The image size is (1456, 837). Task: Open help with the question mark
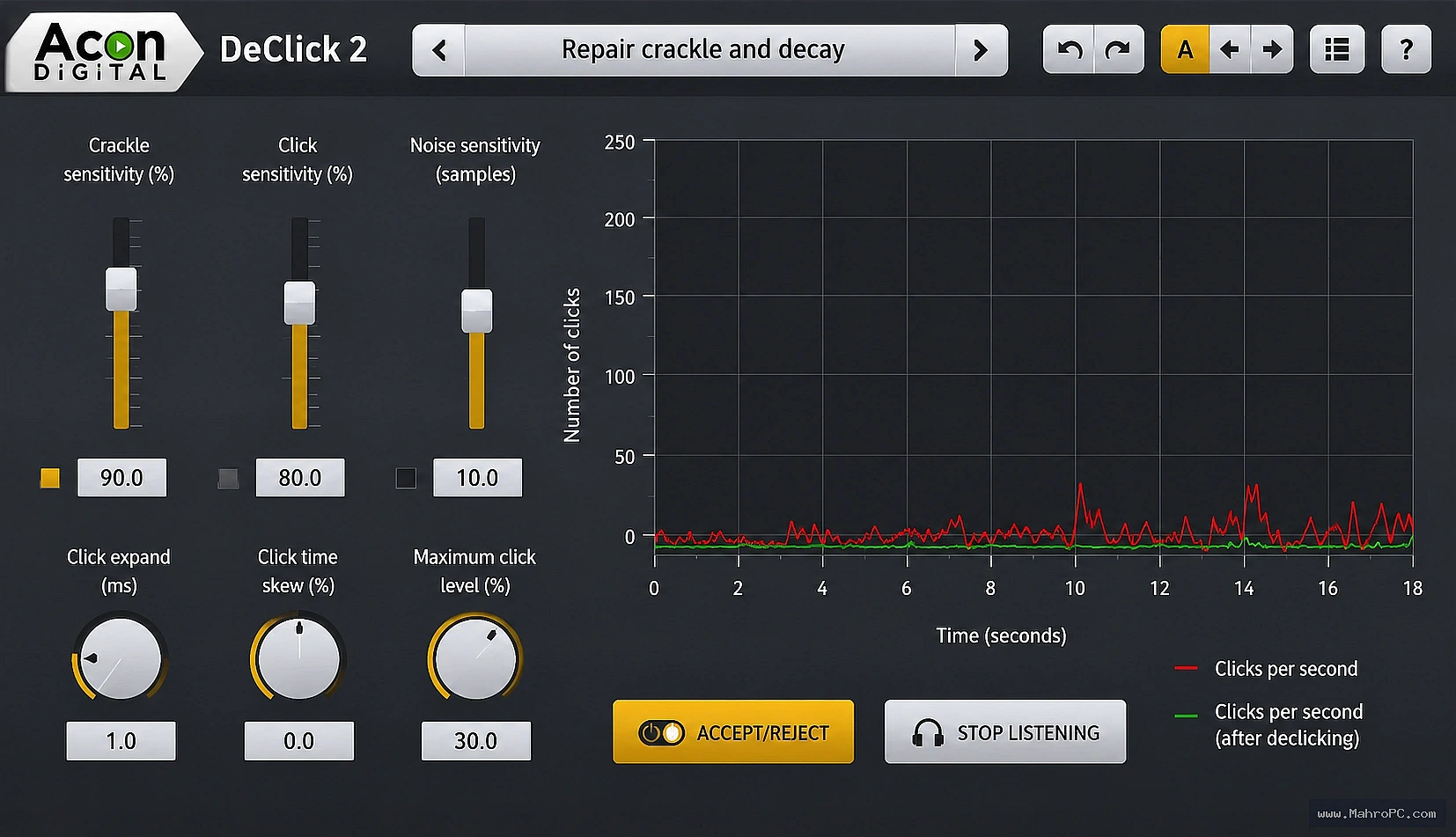1406,49
